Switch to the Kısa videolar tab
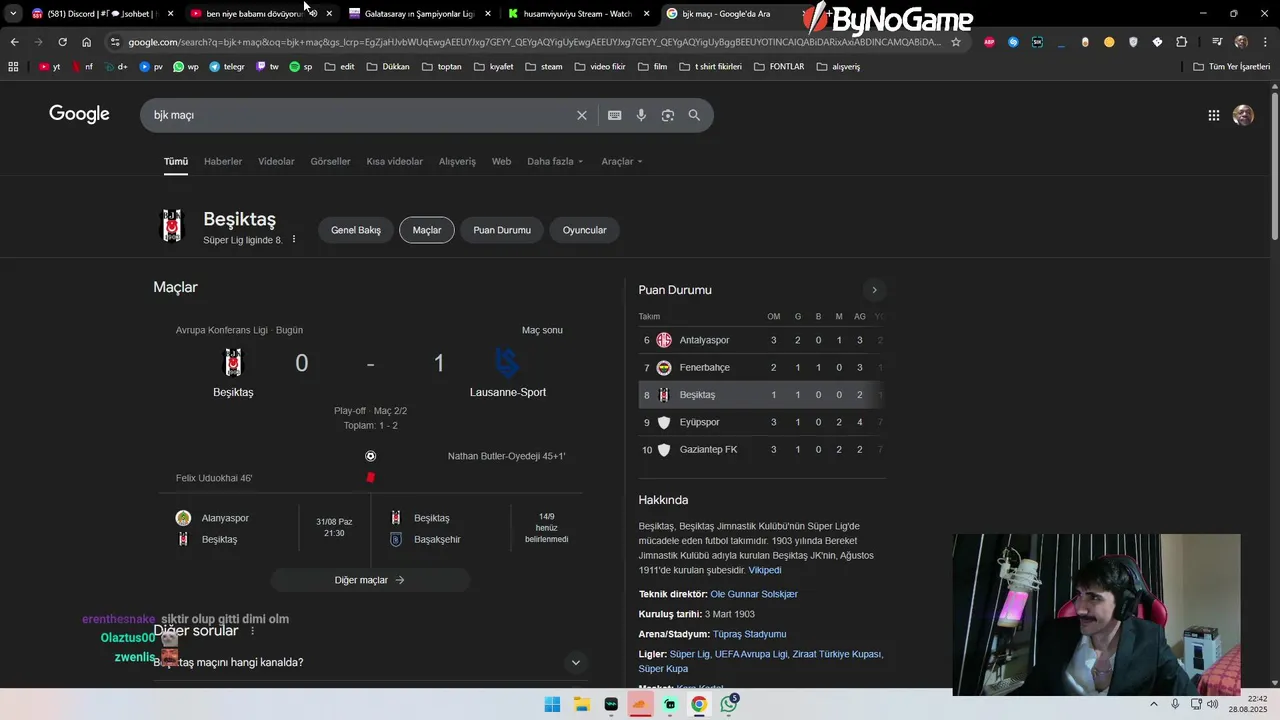 (395, 161)
